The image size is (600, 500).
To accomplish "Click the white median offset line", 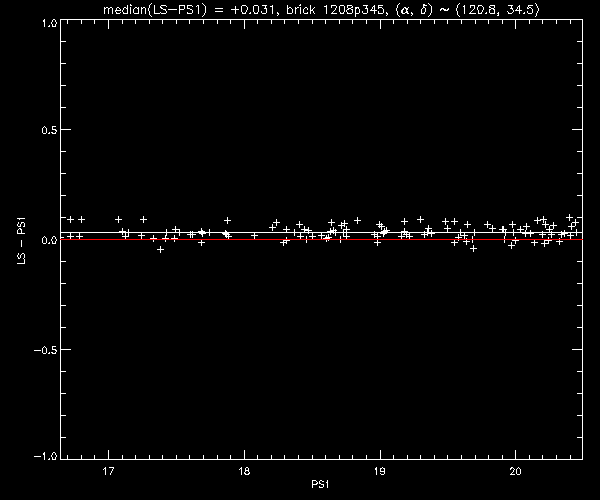I will coord(321,232).
